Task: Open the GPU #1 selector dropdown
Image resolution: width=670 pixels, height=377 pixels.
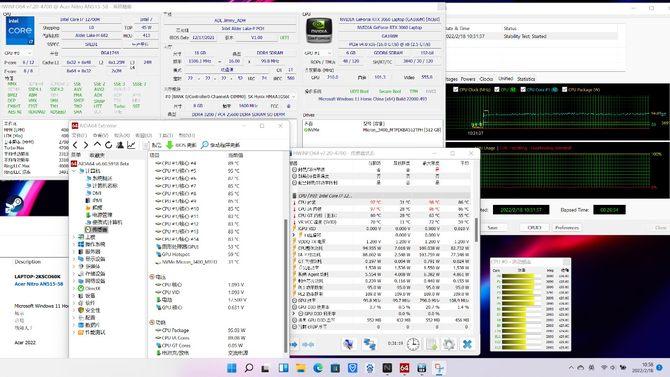Action: 318,53
